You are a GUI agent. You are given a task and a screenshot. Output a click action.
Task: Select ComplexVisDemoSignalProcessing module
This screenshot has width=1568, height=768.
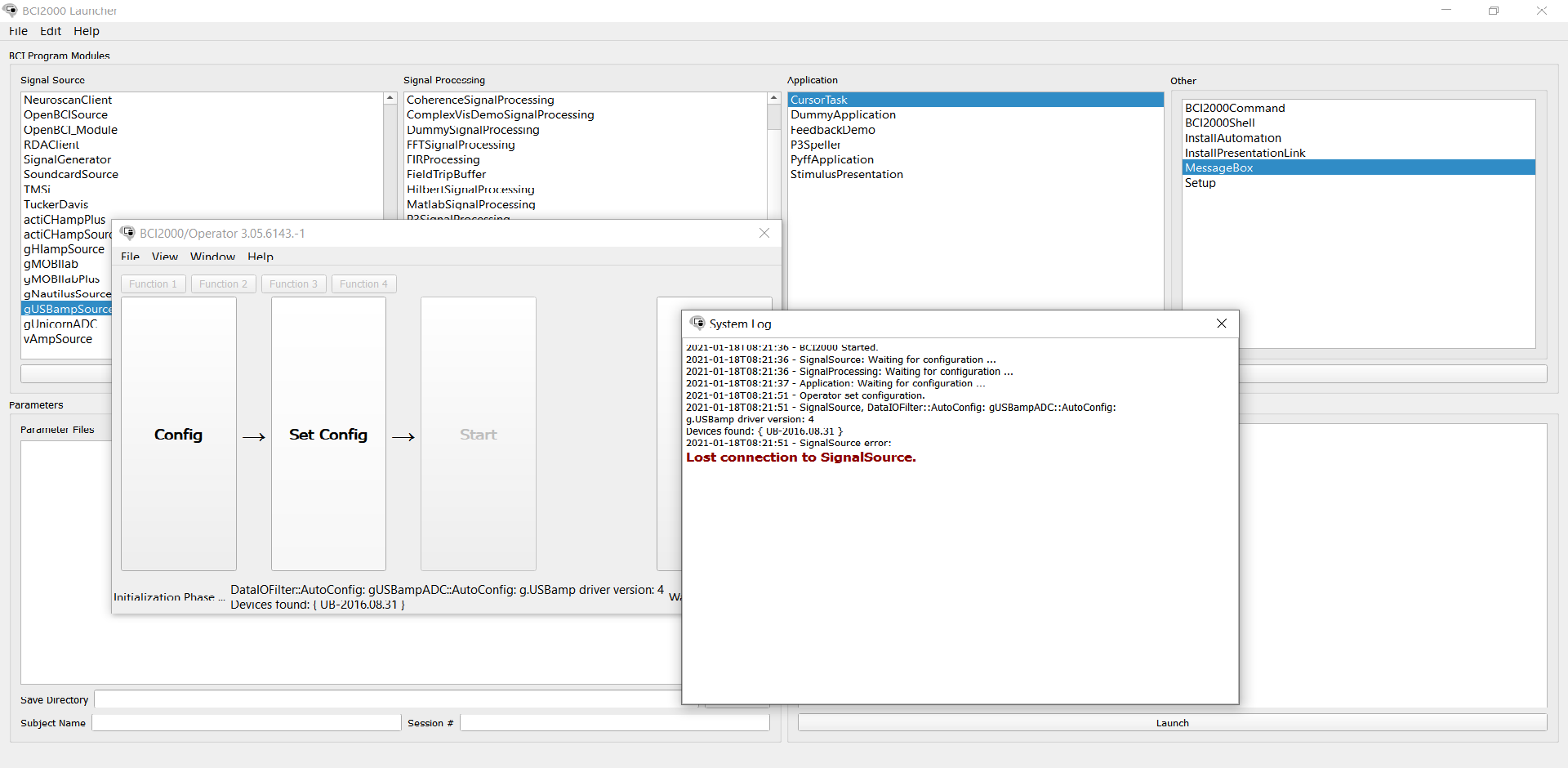click(500, 114)
